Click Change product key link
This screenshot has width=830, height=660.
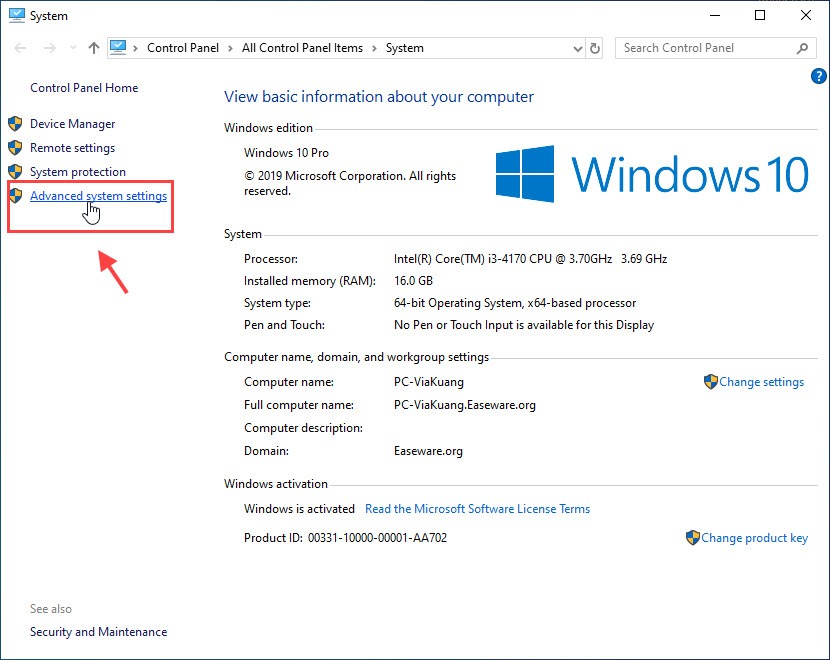point(754,538)
